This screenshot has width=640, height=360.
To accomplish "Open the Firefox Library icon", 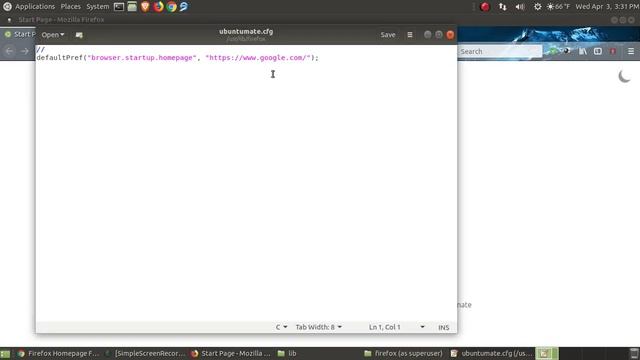I will 582,51.
